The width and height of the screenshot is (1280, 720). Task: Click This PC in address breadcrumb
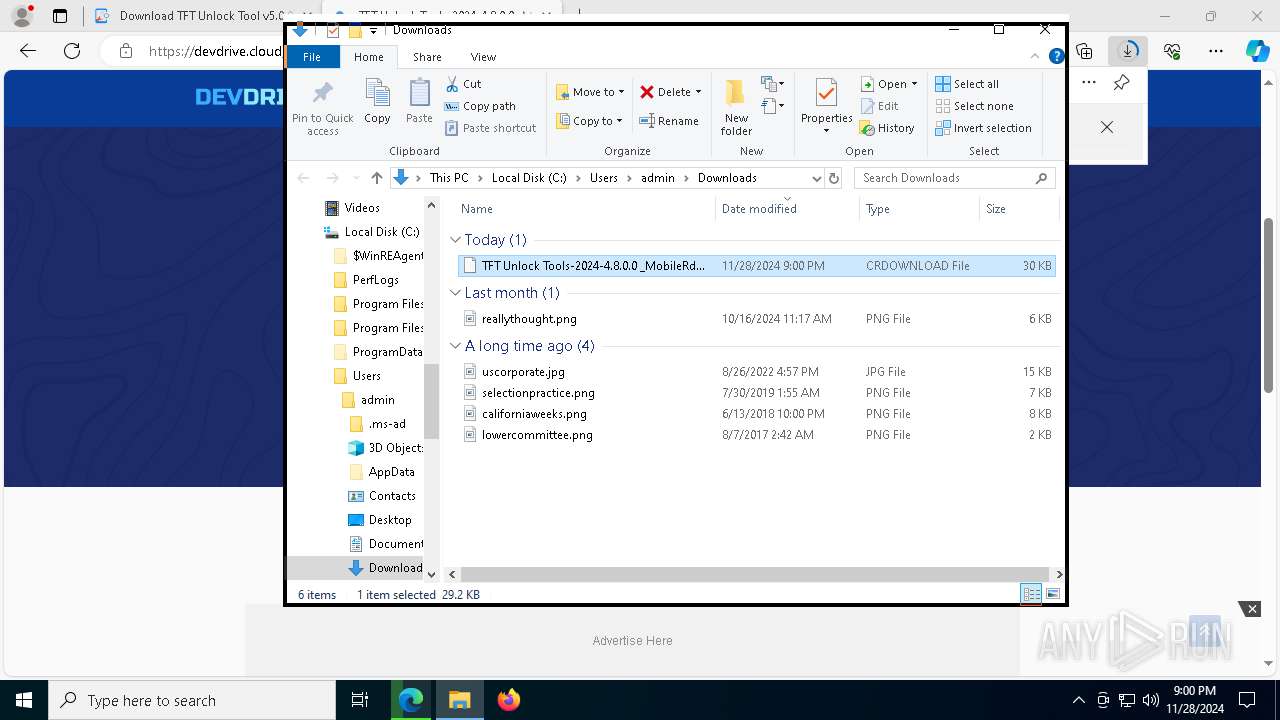coord(448,178)
